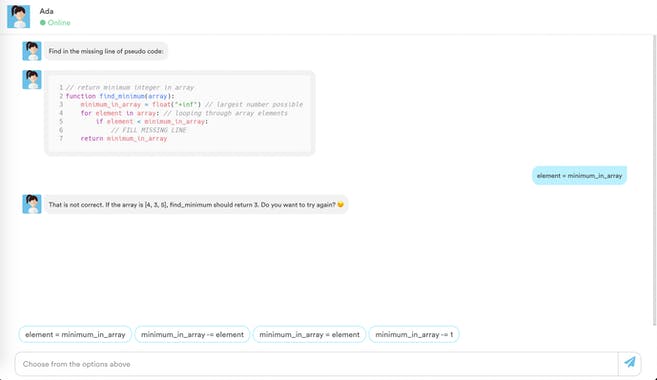This screenshot has width=657, height=380.
Task: Click the chat vertical scrollbar
Action: point(654,180)
